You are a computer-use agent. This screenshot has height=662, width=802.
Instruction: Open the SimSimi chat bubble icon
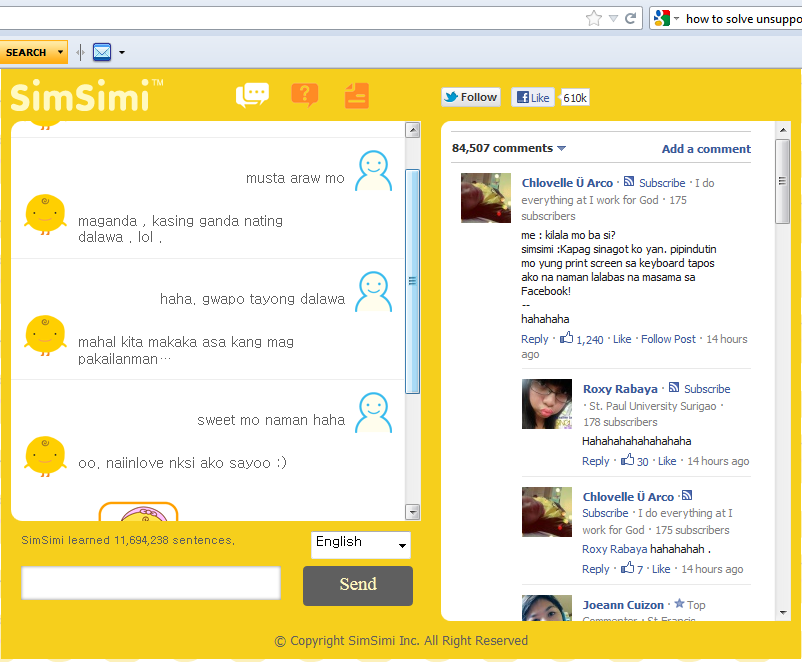pos(252,95)
